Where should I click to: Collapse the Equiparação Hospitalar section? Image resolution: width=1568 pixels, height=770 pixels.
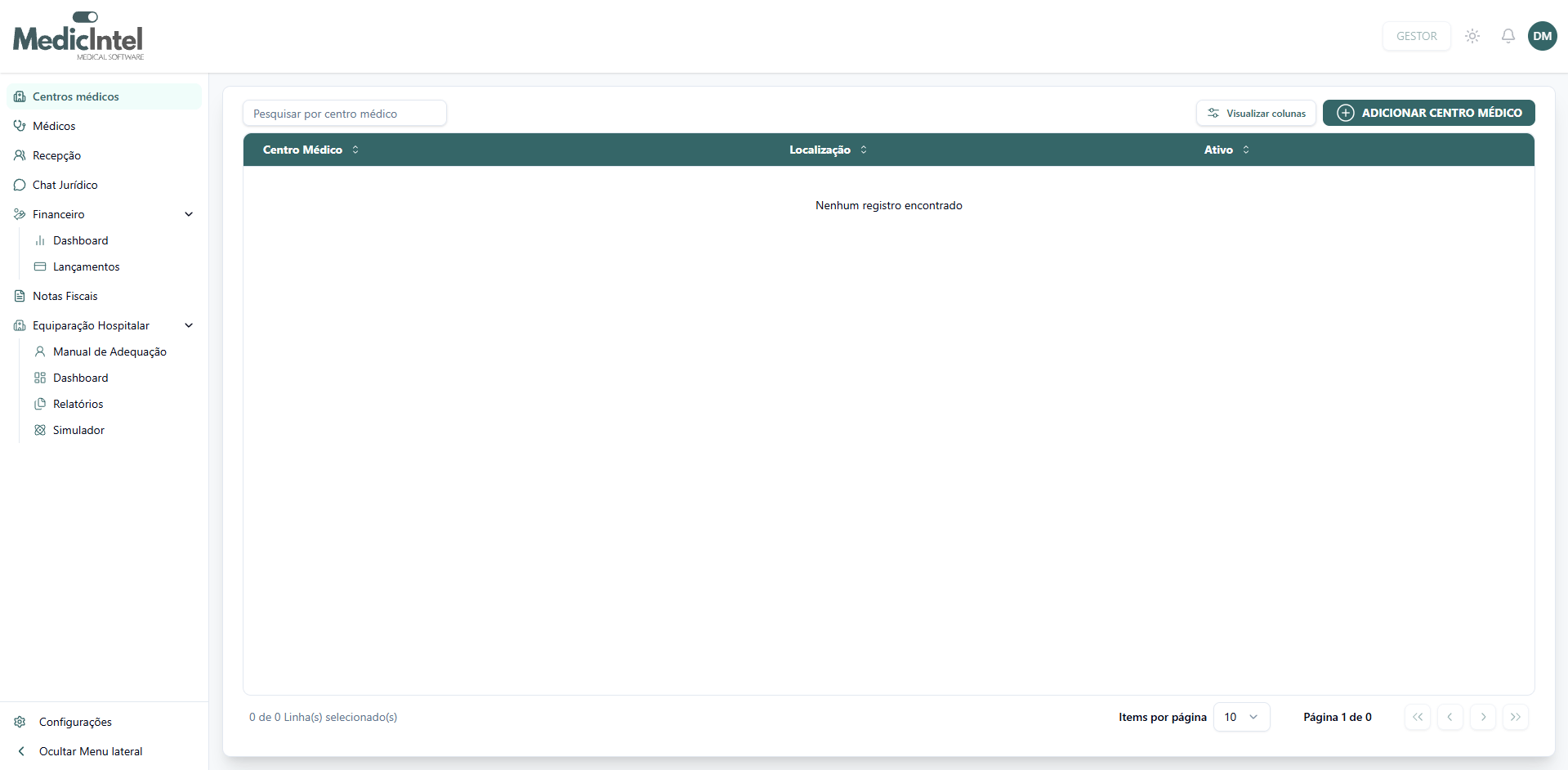pyautogui.click(x=189, y=325)
